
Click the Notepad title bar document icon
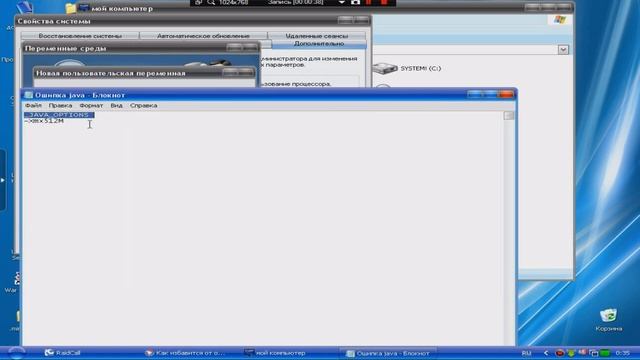[x=29, y=95]
